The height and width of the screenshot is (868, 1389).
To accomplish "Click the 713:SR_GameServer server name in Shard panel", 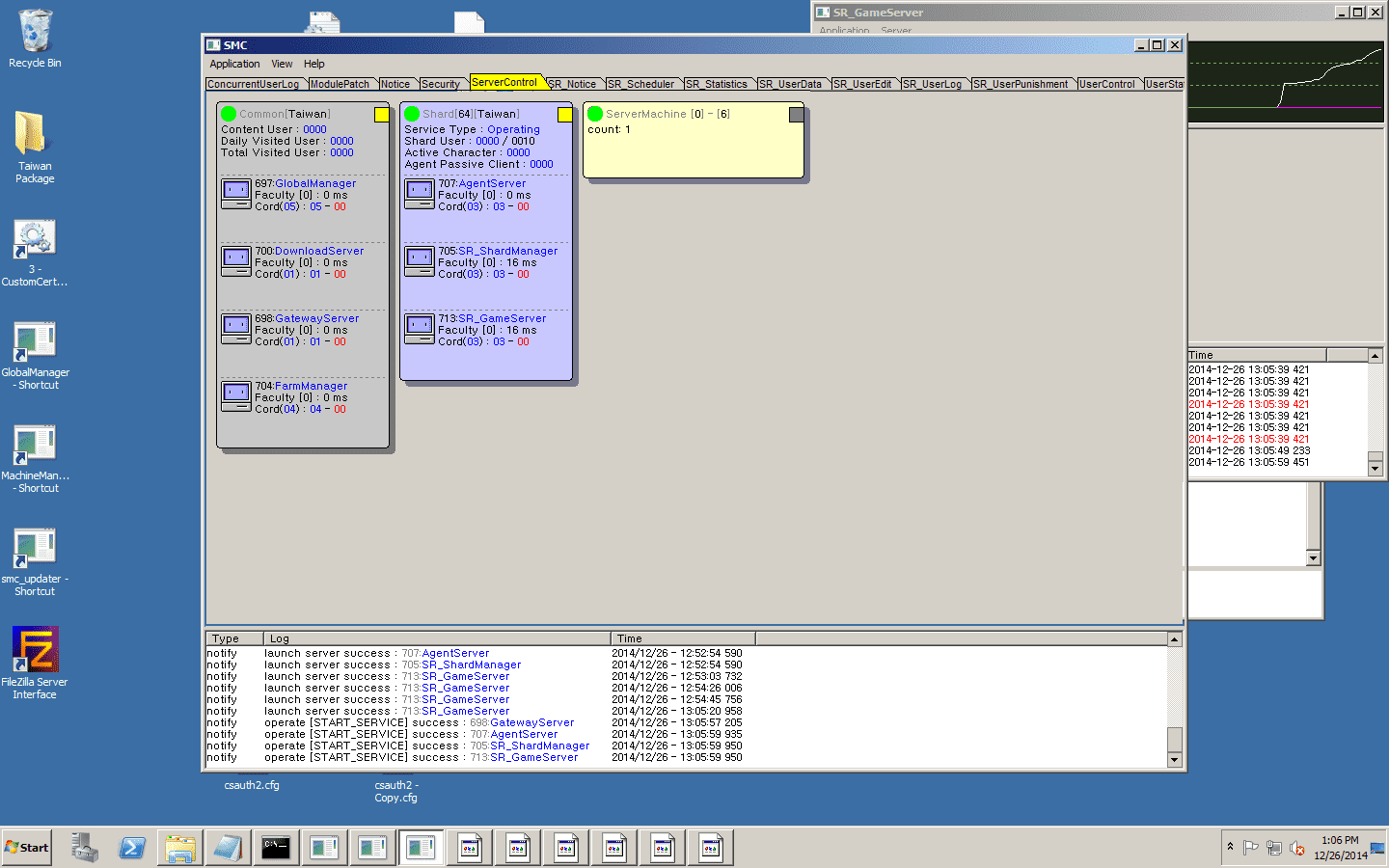I will pyautogui.click(x=492, y=318).
